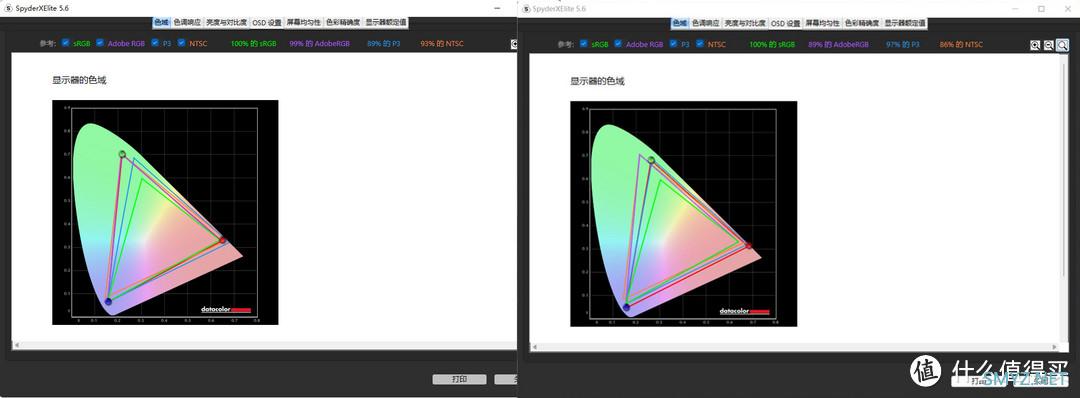
Task: Click the gamut chart in left window
Action: coord(165,212)
